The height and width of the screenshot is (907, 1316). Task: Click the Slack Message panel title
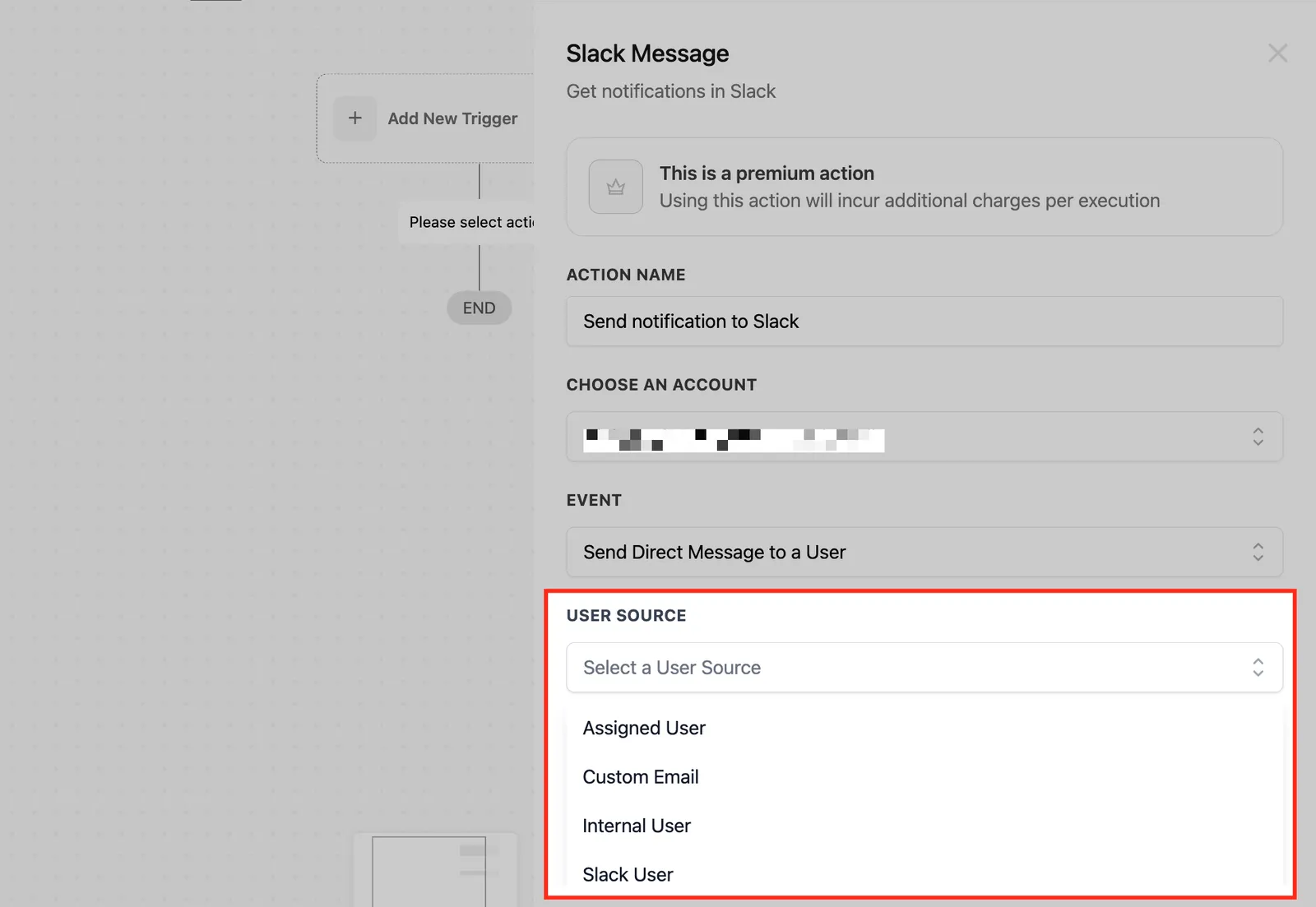(x=647, y=53)
